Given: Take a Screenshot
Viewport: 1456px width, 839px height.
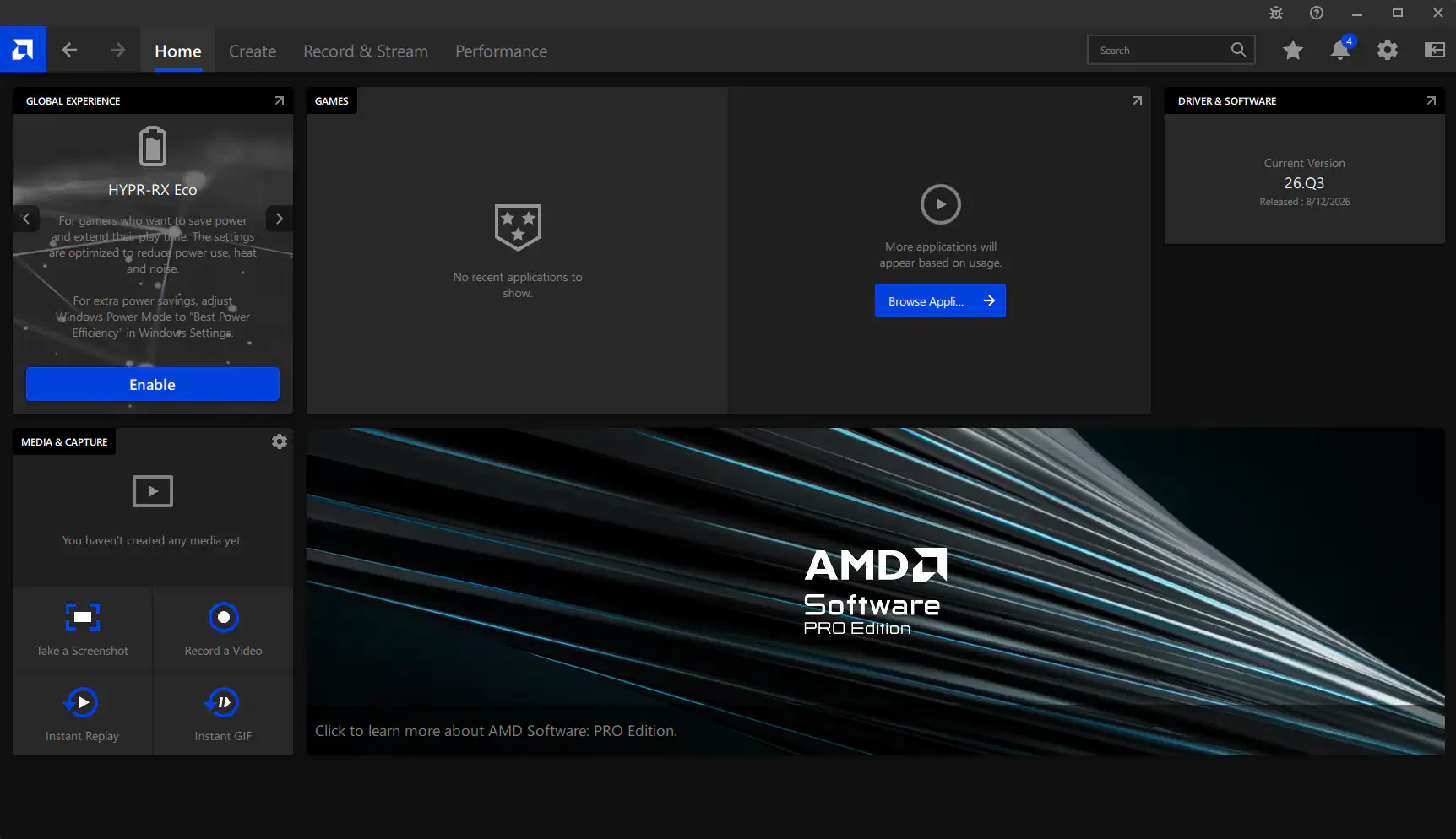Looking at the screenshot, I should [x=83, y=630].
